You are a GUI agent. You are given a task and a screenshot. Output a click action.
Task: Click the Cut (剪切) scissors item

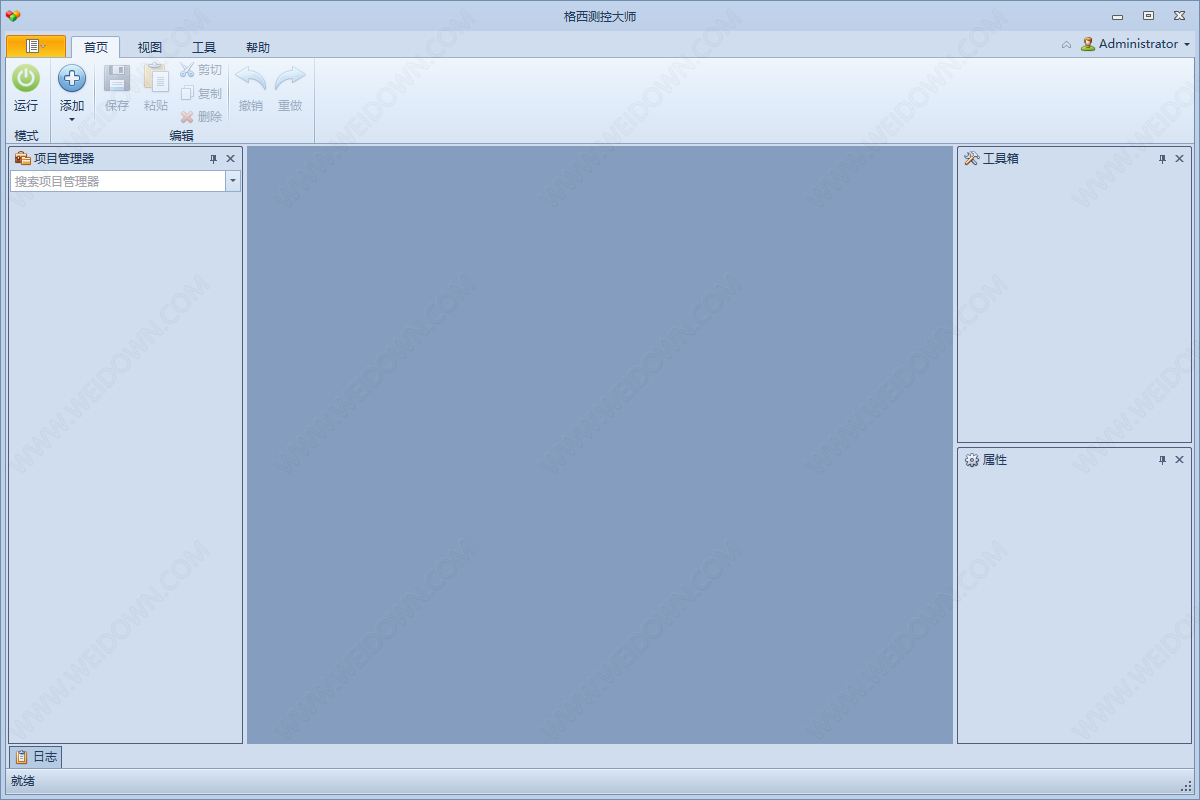tap(201, 70)
